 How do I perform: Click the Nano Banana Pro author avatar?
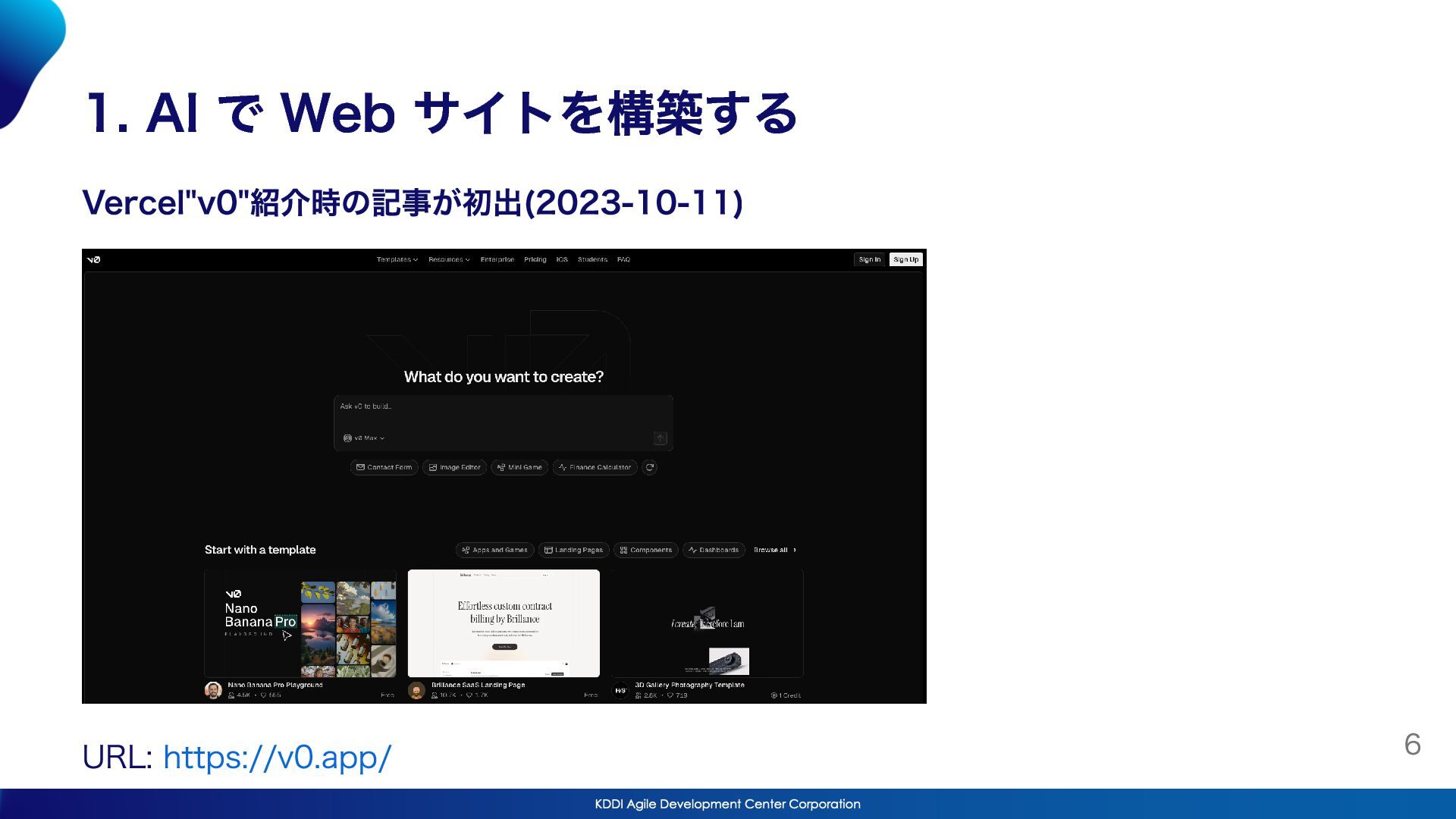pyautogui.click(x=213, y=690)
